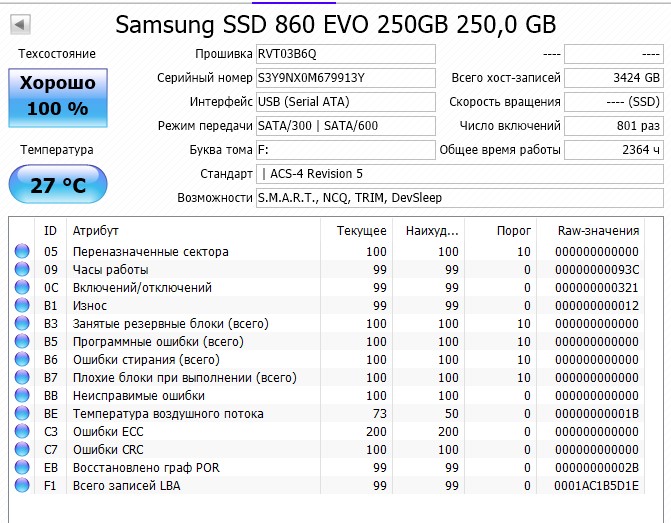Screen dimensions: 671x523
Task: Click the Буква тома field F:
Action: point(346,150)
